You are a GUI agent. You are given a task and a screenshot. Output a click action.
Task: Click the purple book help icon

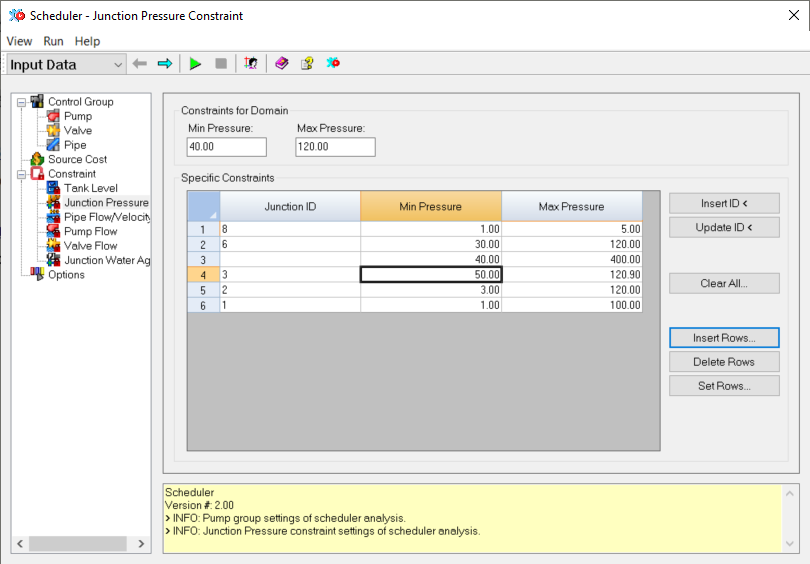[282, 64]
